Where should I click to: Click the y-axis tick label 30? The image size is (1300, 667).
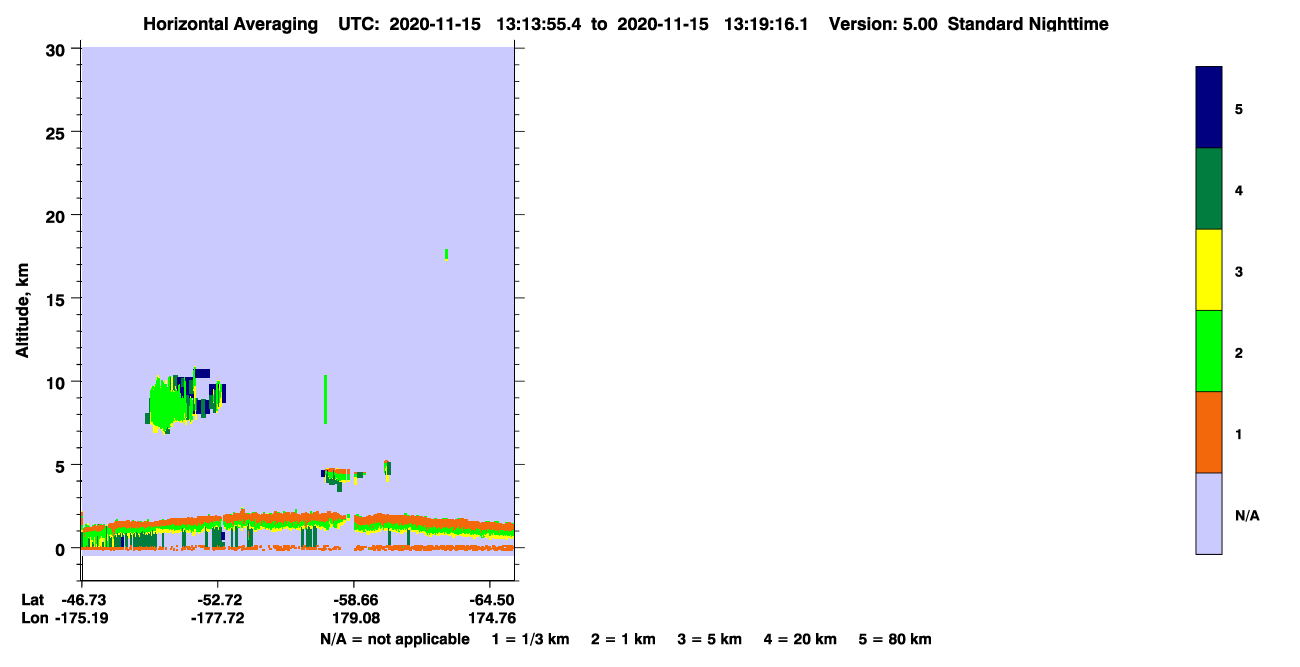(58, 49)
